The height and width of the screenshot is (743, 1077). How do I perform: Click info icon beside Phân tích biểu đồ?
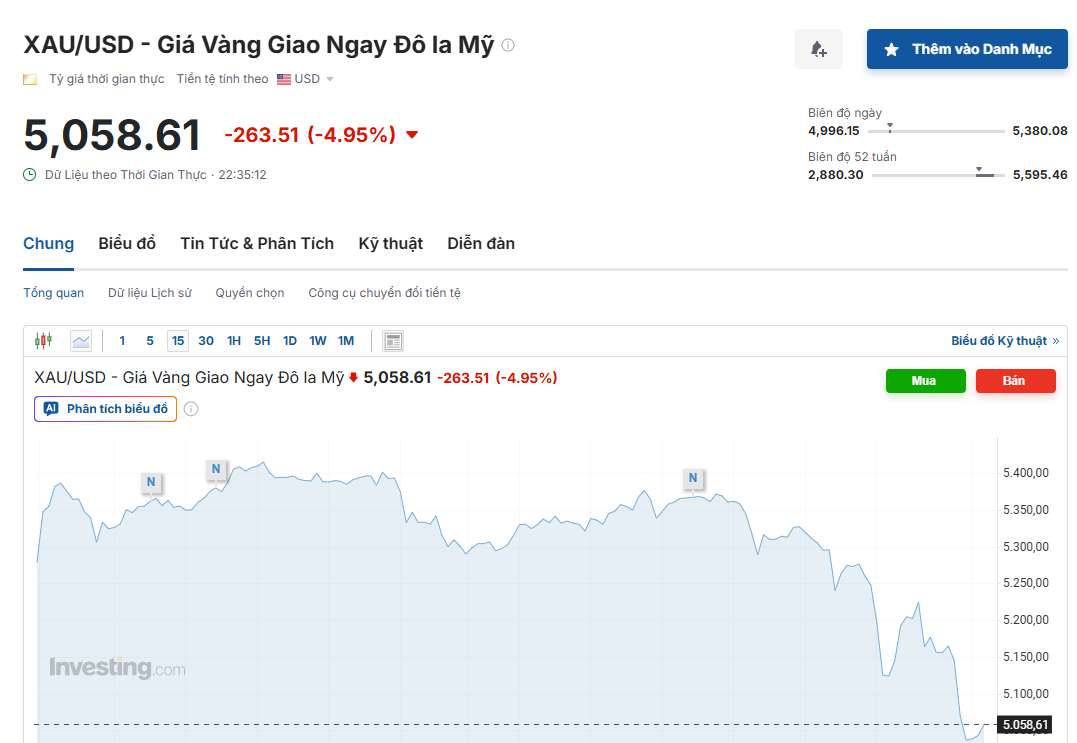(x=191, y=409)
